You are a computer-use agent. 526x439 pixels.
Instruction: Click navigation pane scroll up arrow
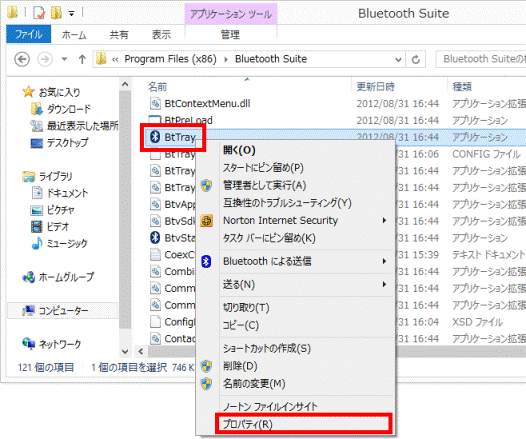click(x=125, y=84)
